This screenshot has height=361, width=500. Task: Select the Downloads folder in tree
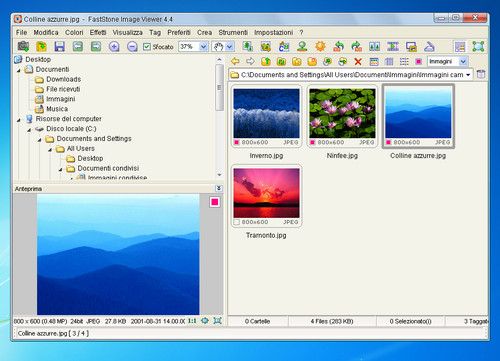(63, 79)
